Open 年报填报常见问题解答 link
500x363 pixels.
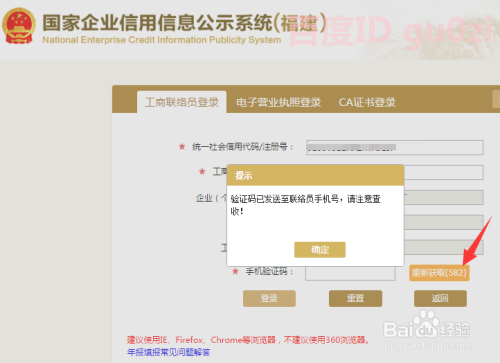pyautogui.click(x=168, y=352)
